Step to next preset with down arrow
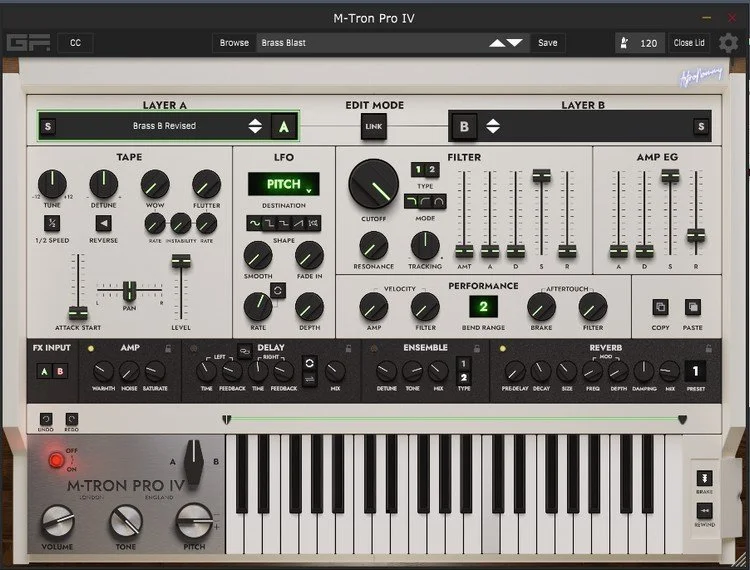The image size is (750, 570). [514, 43]
